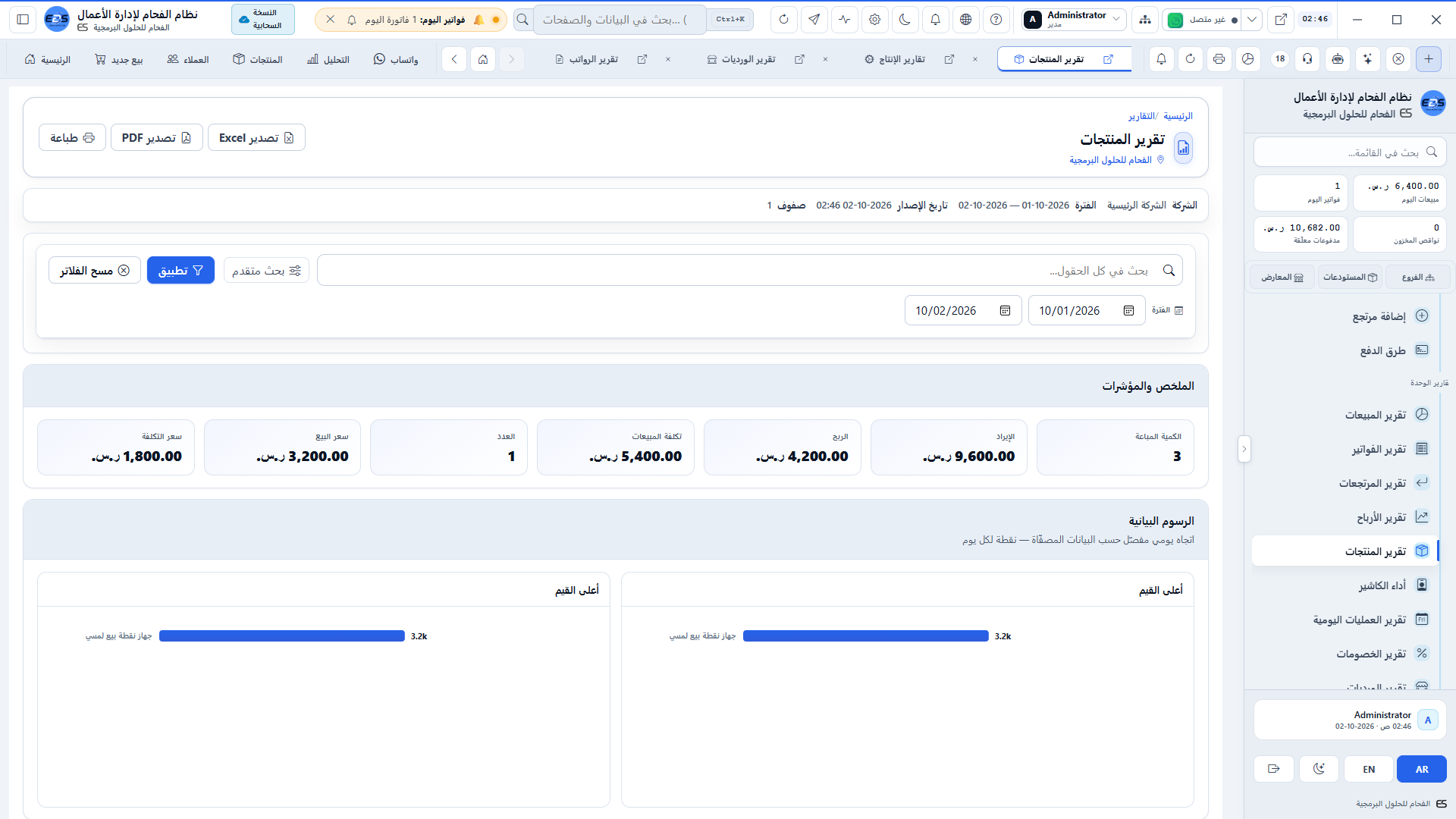Focus the بحث في كل الحقول search field
This screenshot has width=1456, height=819.
tap(749, 270)
